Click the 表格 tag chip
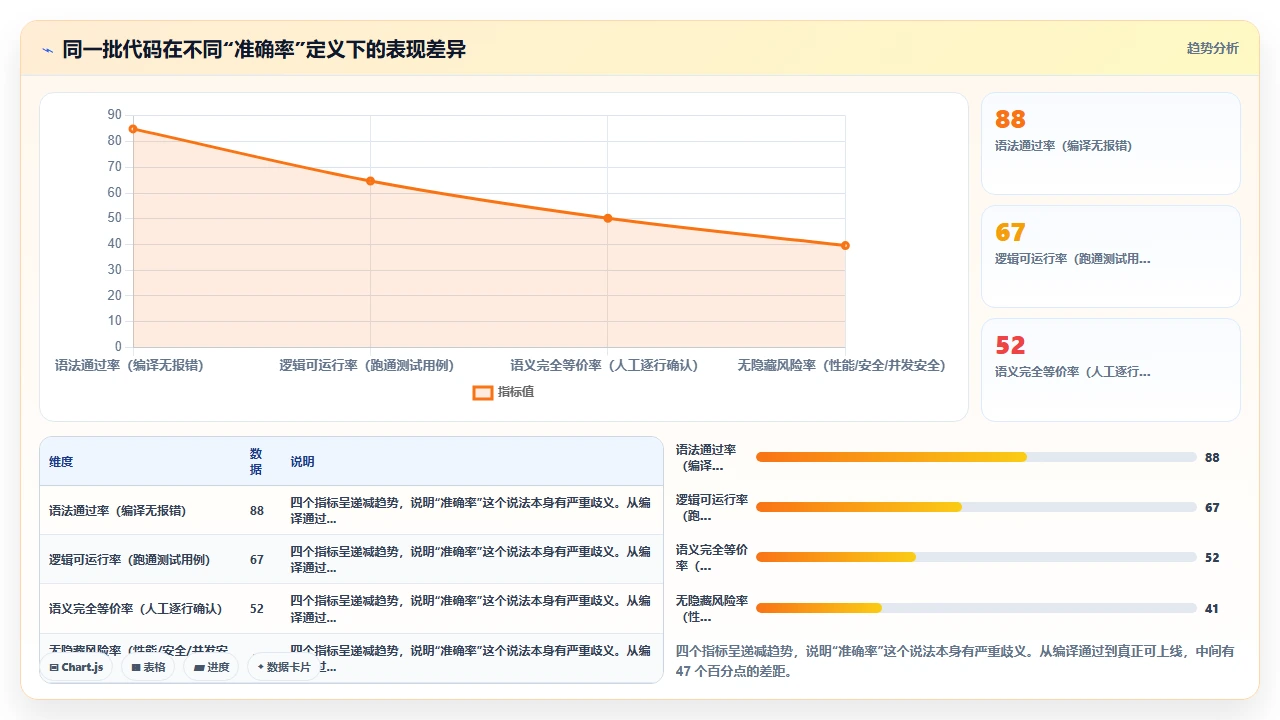Viewport: 1280px width, 720px height. tap(149, 667)
